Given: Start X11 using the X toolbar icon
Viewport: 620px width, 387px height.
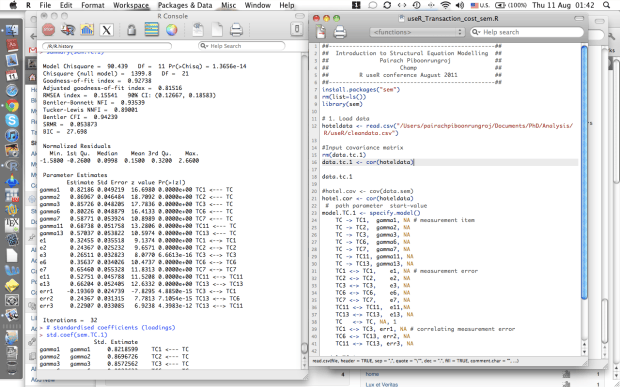Looking at the screenshot, I should pos(106,30).
